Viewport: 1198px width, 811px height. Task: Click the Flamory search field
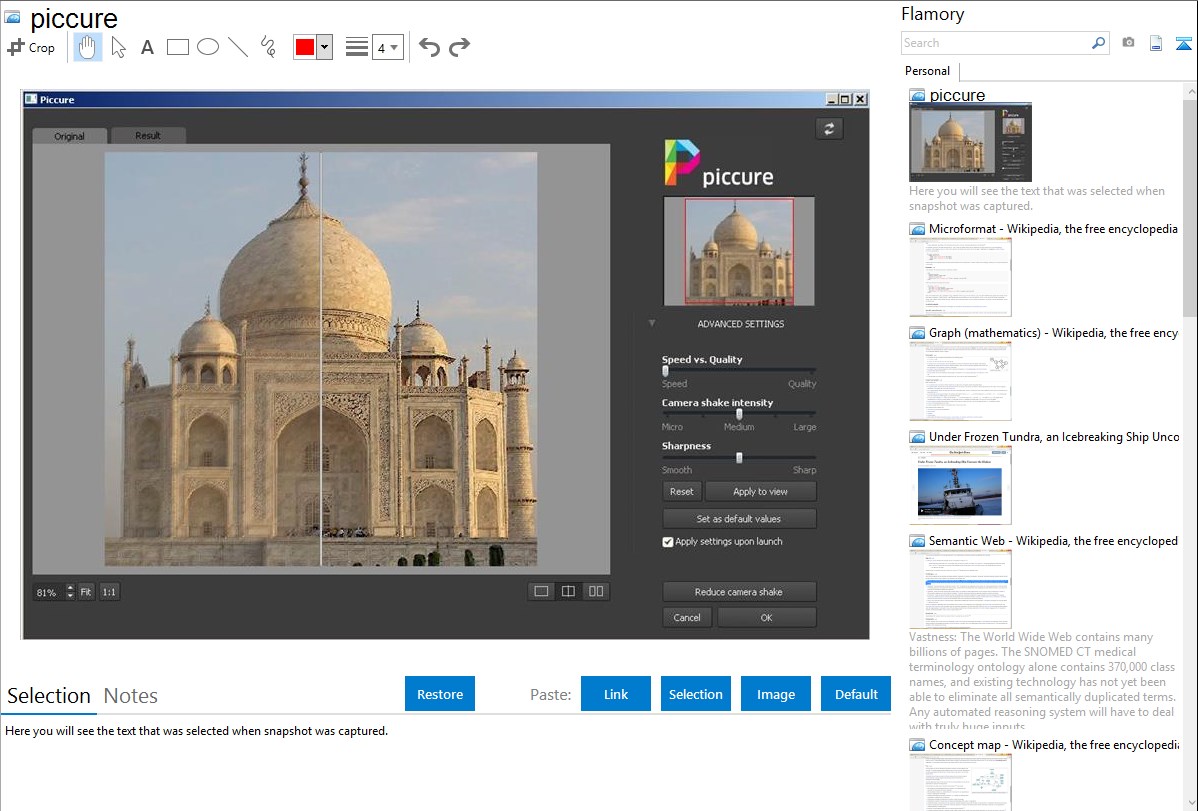pyautogui.click(x=996, y=43)
